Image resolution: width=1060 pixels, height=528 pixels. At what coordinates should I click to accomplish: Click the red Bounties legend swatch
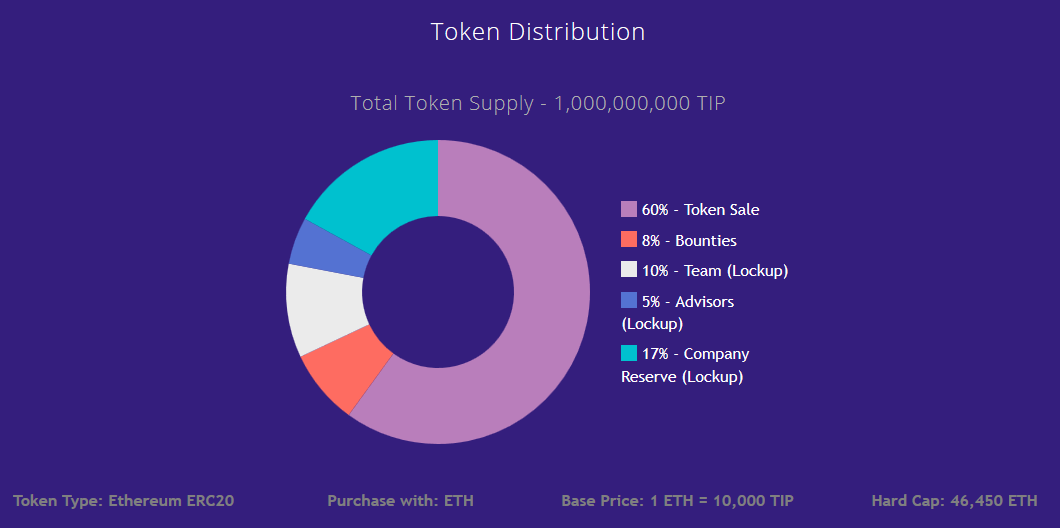click(x=629, y=239)
